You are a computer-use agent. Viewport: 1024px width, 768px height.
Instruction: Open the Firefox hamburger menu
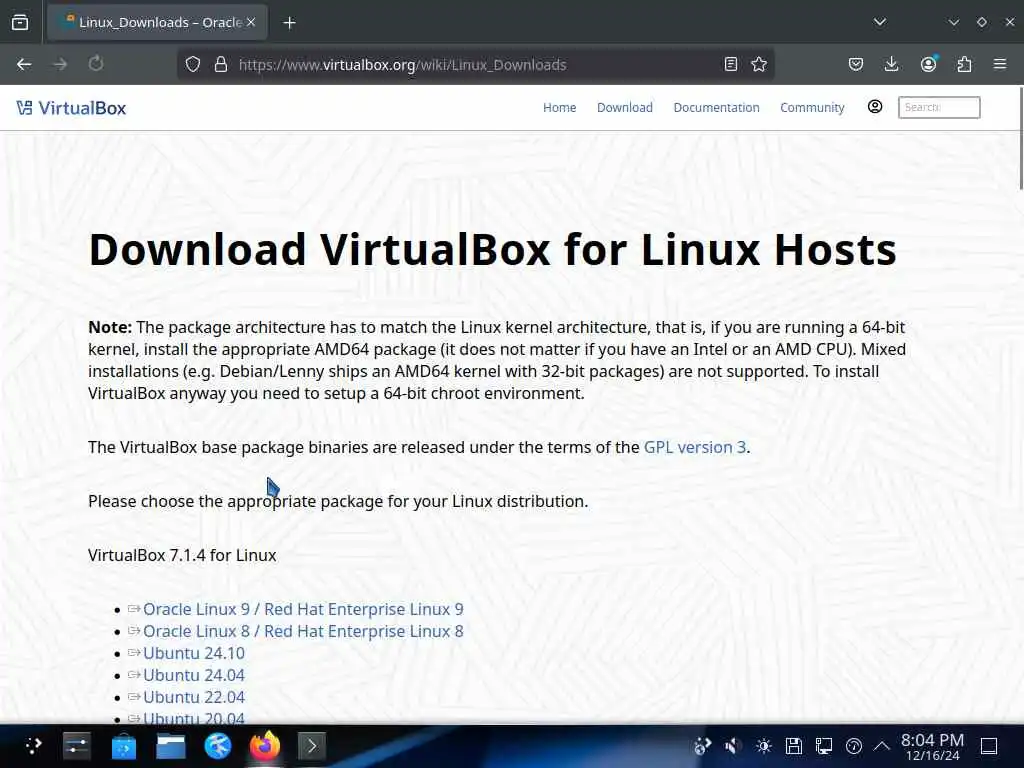(1000, 64)
